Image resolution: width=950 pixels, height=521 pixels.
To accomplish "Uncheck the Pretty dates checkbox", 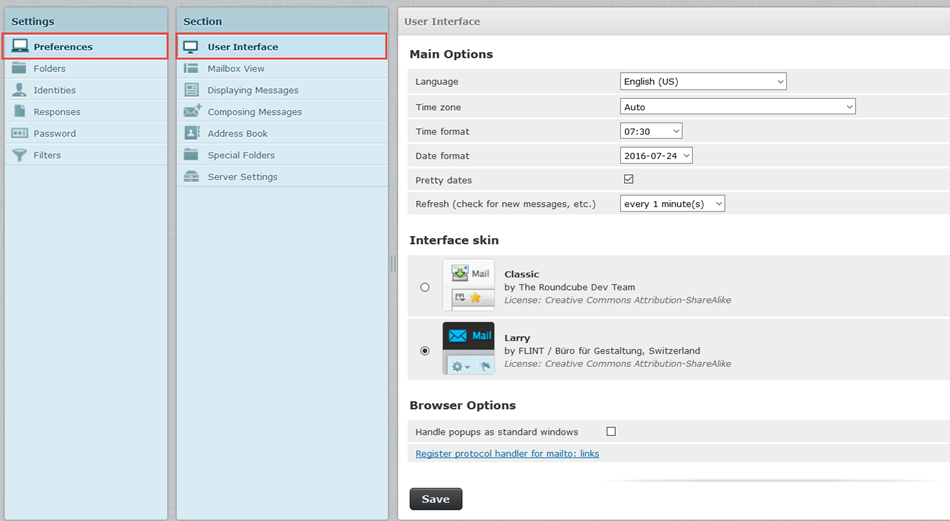I will coord(629,180).
